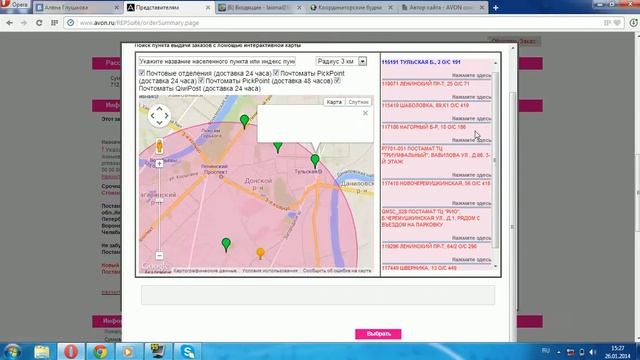The image size is (640, 360).
Task: Click Нажмите здесь under ПОСТАМАТ ТЦ РИО
Action: (471, 238)
